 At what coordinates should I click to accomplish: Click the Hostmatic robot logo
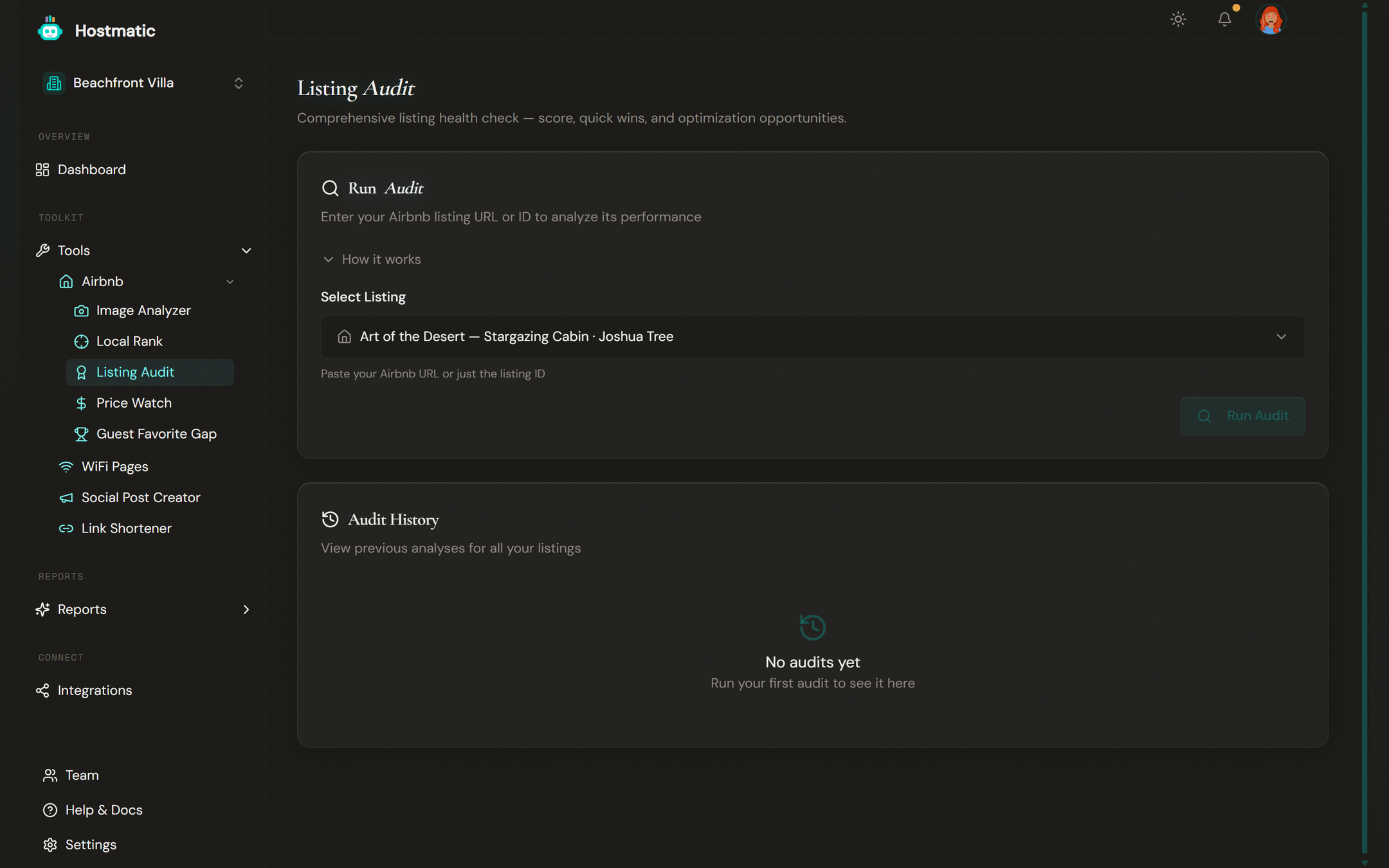point(50,30)
